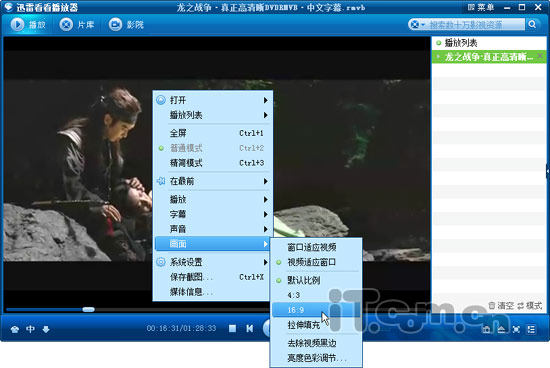Click the 播放 play icon in top toolbar
Screen dimensions: 550x368
point(17,25)
